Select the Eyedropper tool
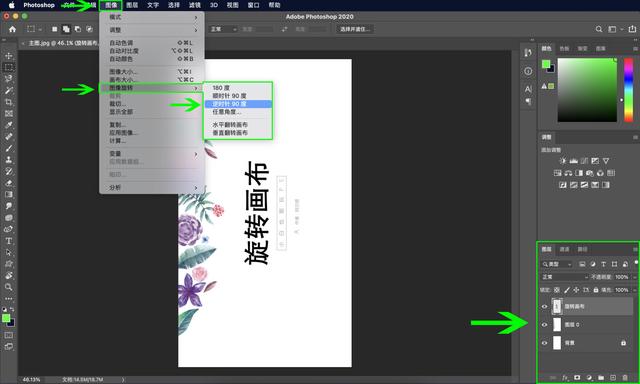The height and width of the screenshot is (384, 640). point(9,125)
